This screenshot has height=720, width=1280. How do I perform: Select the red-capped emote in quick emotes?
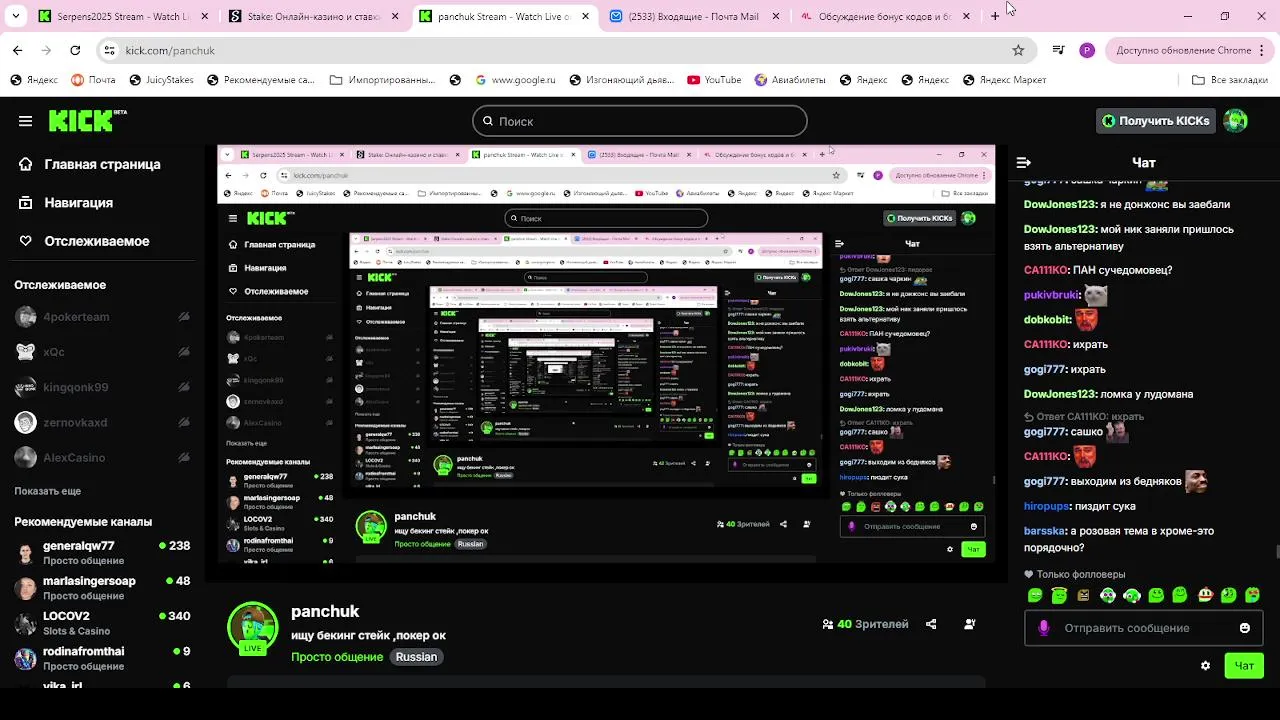(1205, 595)
